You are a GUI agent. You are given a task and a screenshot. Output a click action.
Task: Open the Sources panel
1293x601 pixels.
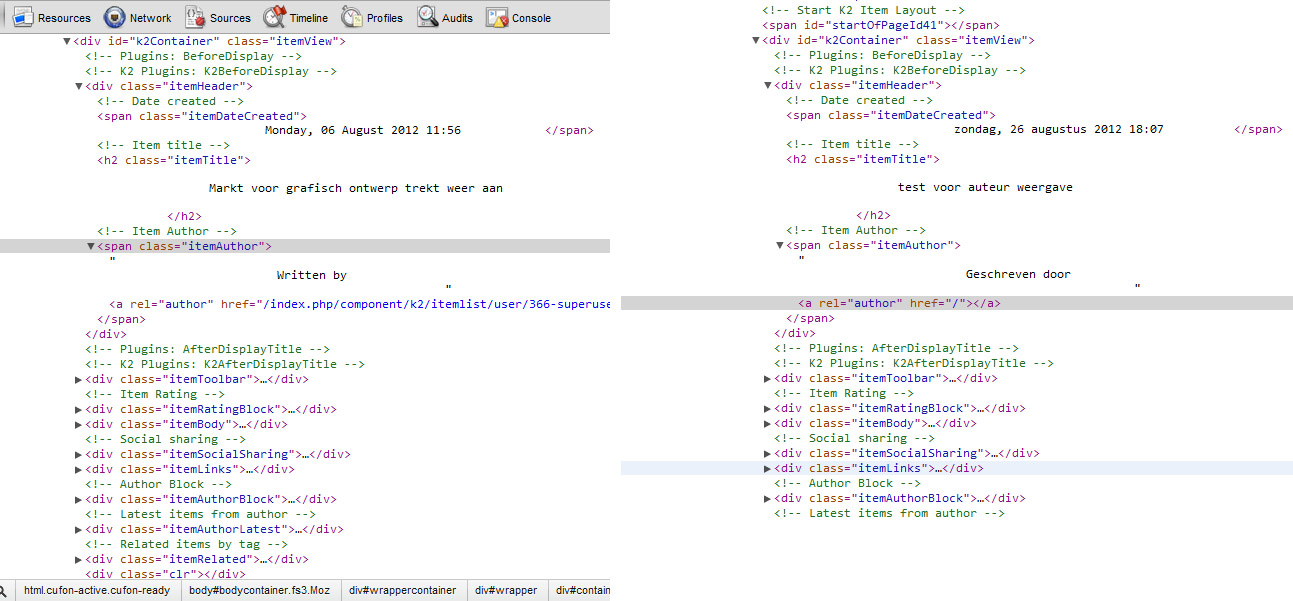pos(217,17)
